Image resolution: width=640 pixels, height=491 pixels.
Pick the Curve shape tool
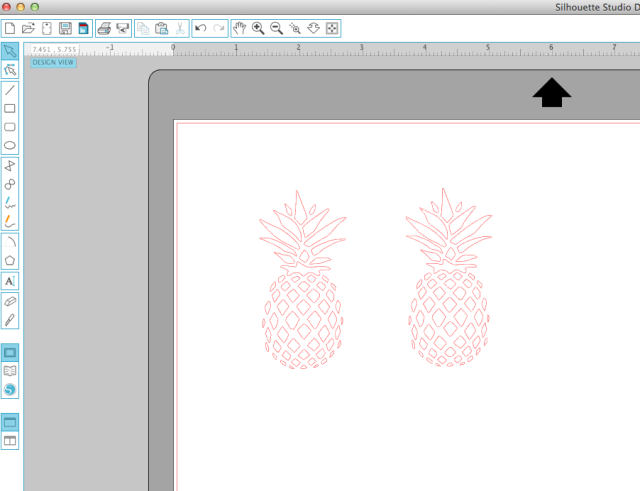pos(10,184)
